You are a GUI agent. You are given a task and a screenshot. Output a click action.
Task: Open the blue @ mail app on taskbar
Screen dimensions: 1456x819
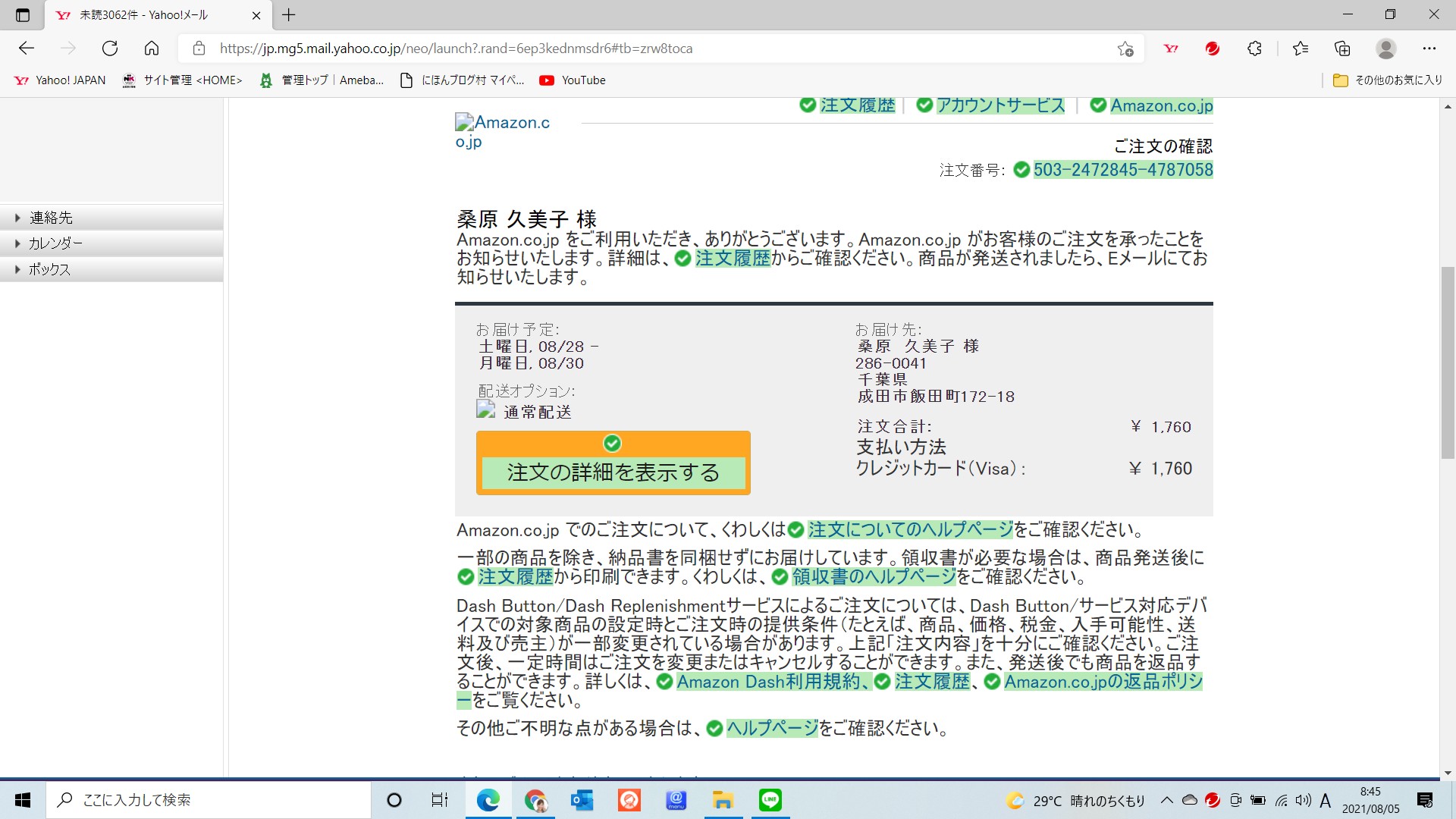pos(676,800)
